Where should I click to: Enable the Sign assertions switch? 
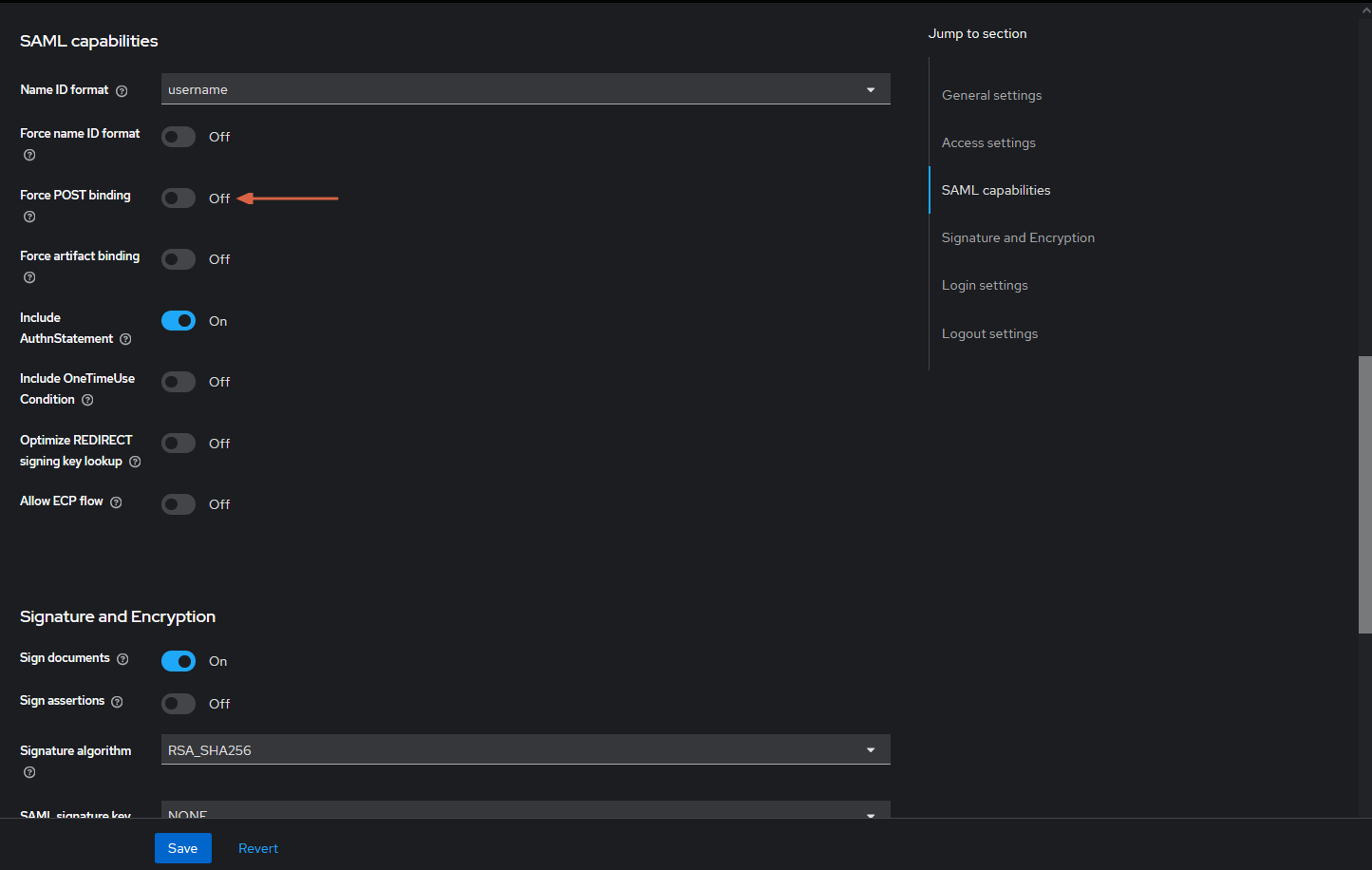[179, 704]
